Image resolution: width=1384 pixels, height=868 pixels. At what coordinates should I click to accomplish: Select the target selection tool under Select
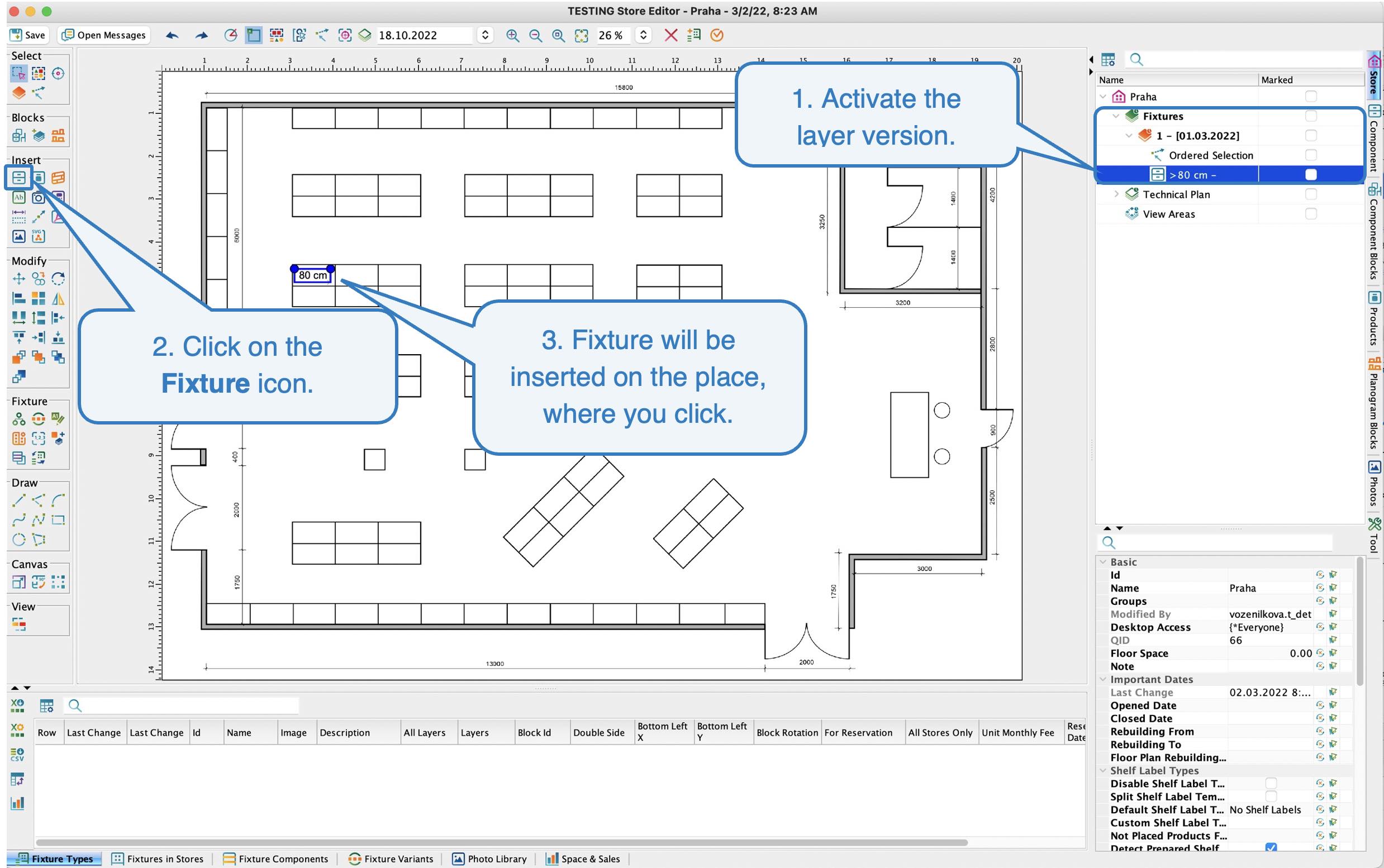(58, 74)
